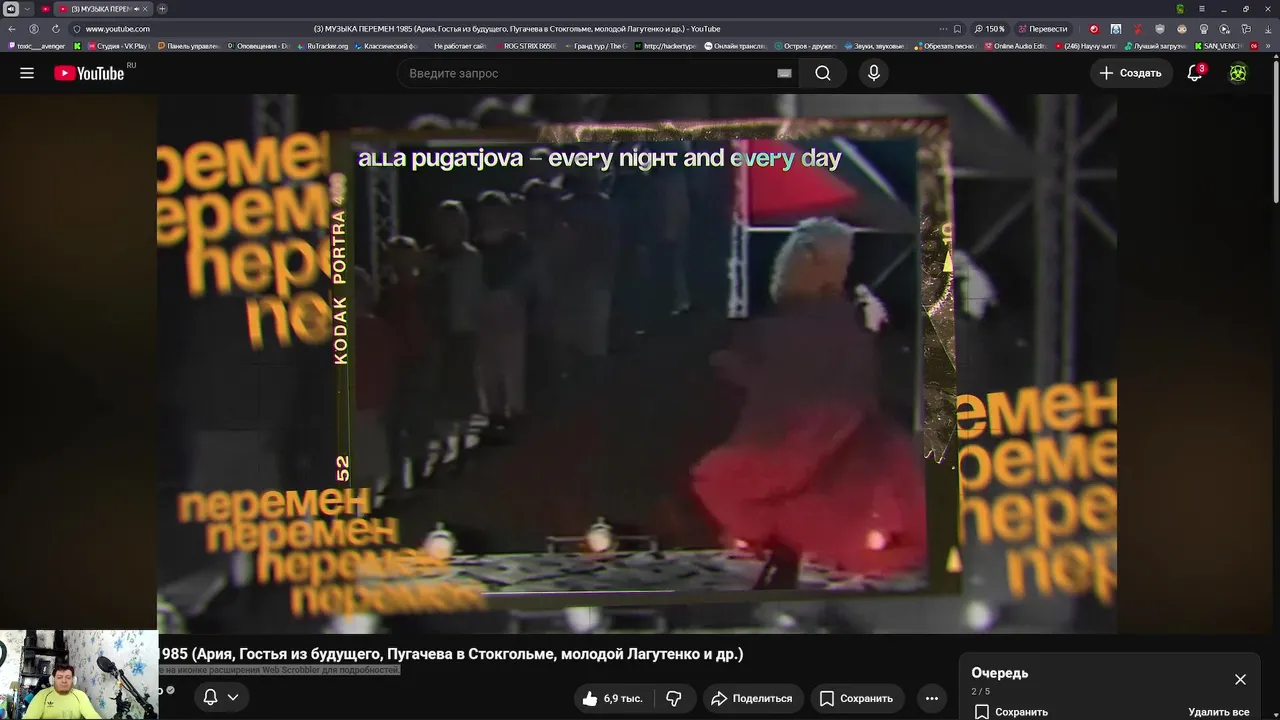Open the YouTube guide hamburger menu
This screenshot has width=1280, height=720.
[x=27, y=73]
